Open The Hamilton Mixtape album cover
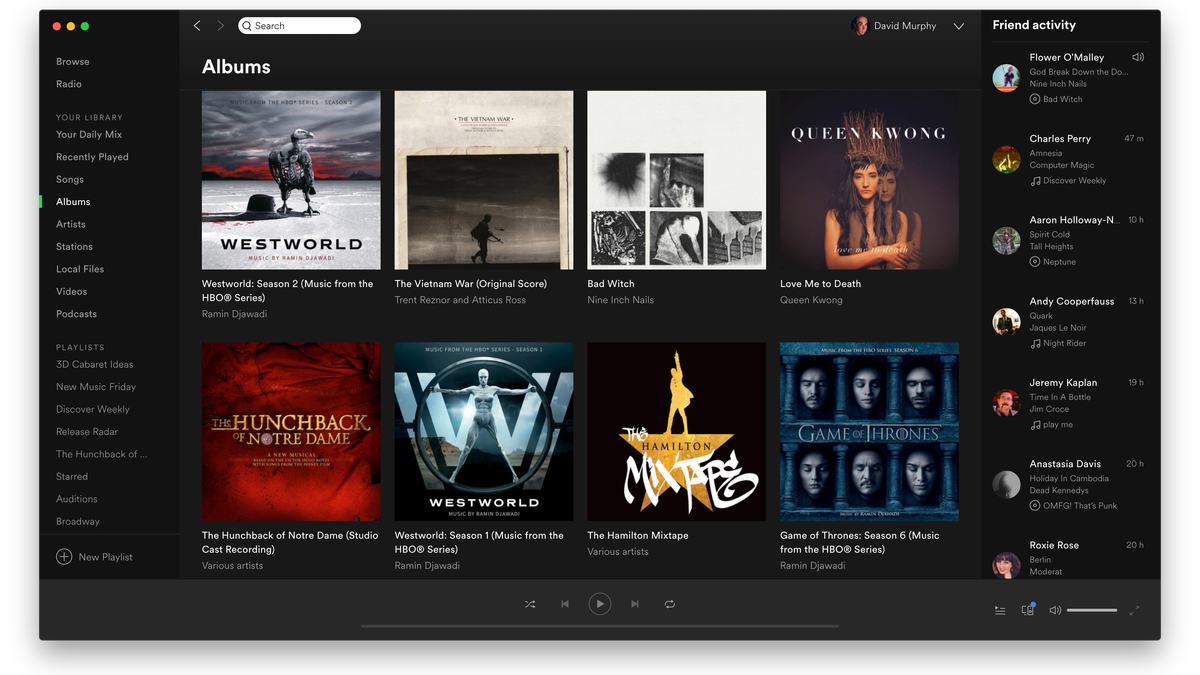Viewport: 1200px width, 675px height. pos(677,432)
